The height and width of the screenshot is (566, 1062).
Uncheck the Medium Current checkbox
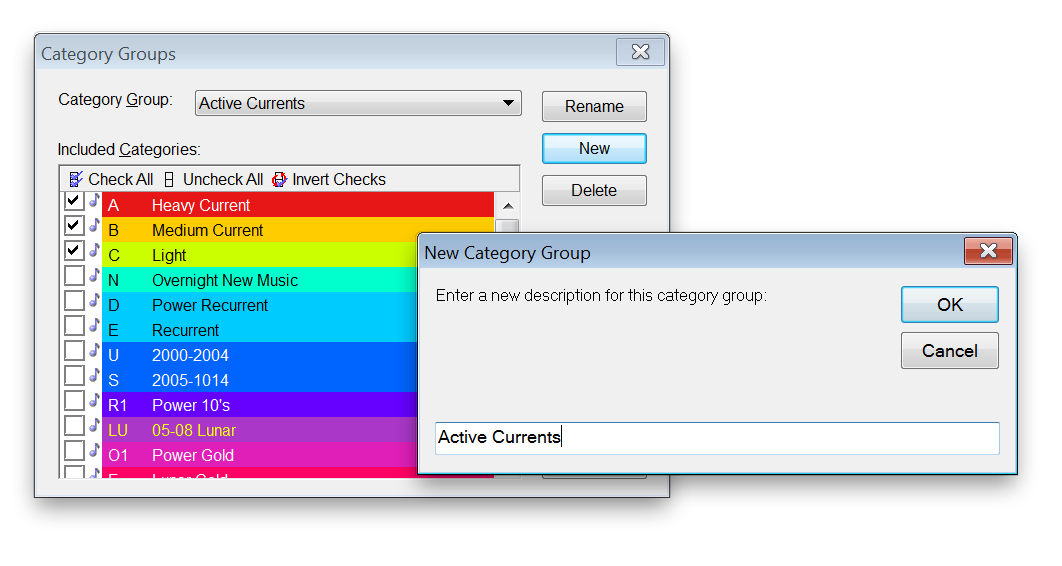click(74, 226)
